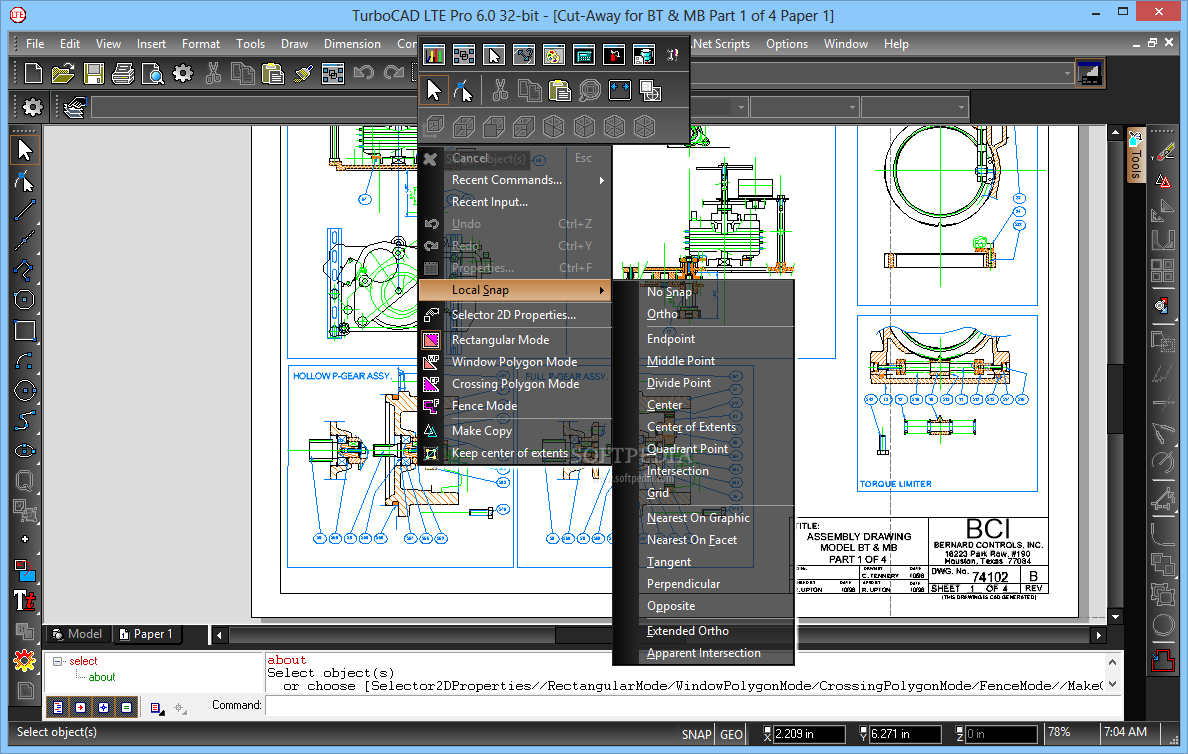Click the format painter brush icon

tap(303, 74)
